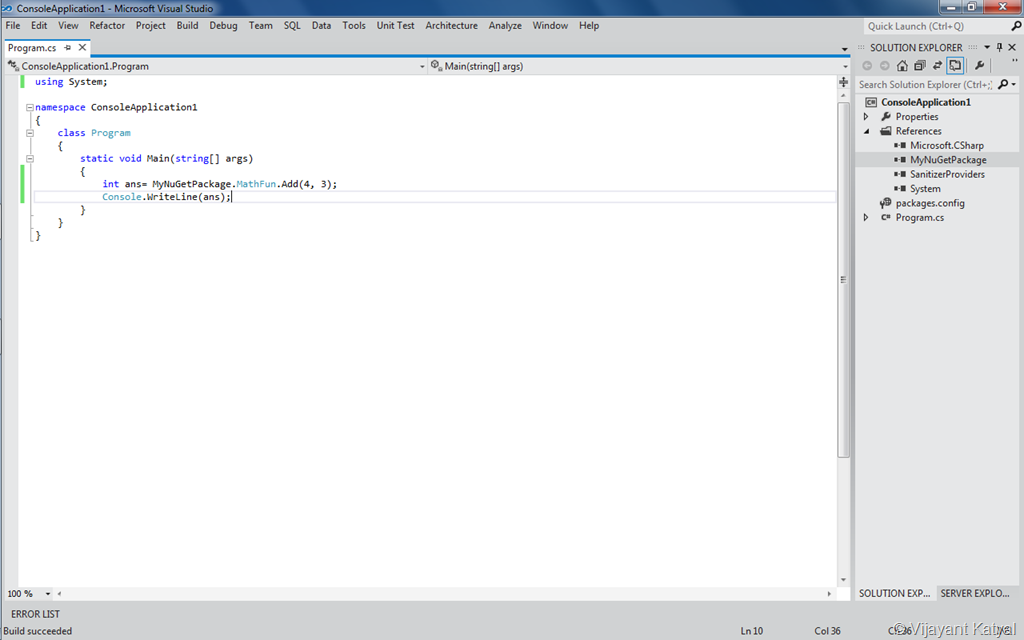Viewport: 1024px width, 640px height.
Task: Select packages.config file
Action: click(x=929, y=202)
